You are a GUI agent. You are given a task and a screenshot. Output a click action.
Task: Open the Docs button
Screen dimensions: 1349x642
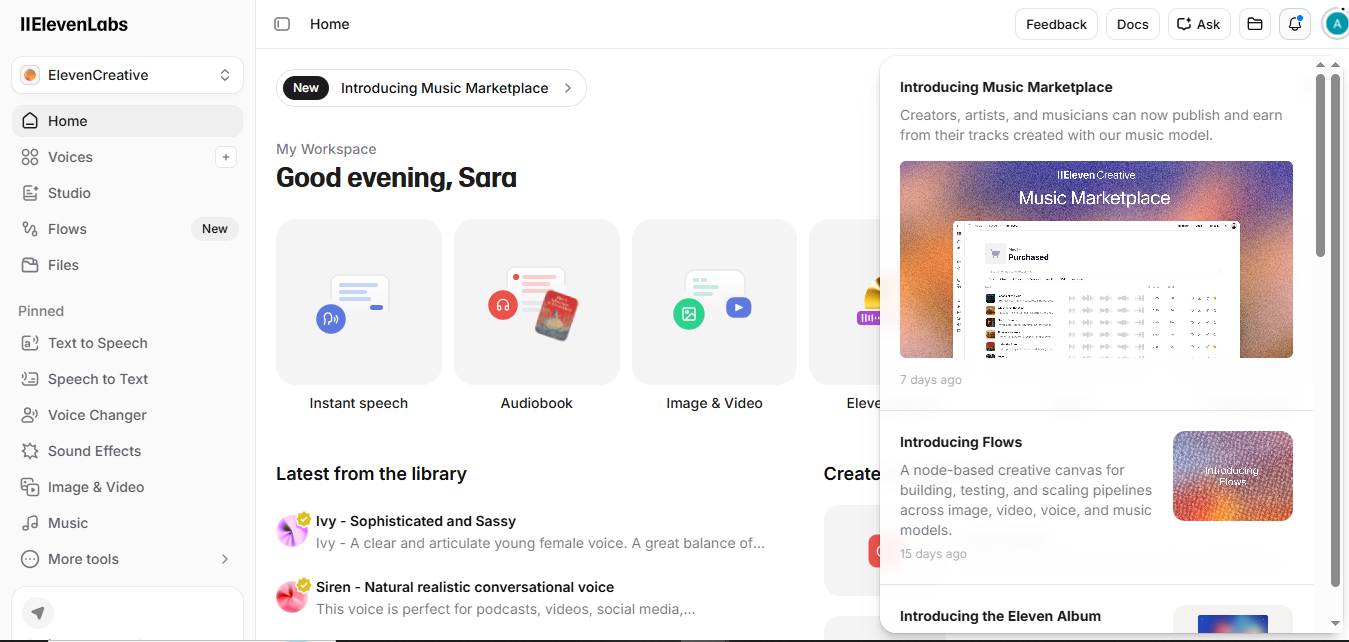1132,24
